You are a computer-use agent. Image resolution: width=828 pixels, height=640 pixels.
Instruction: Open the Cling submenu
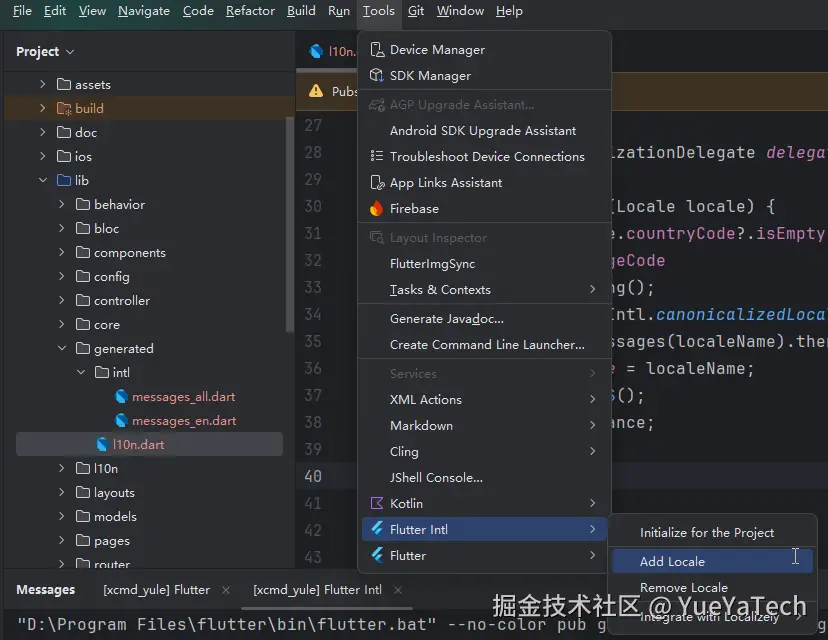(x=484, y=451)
